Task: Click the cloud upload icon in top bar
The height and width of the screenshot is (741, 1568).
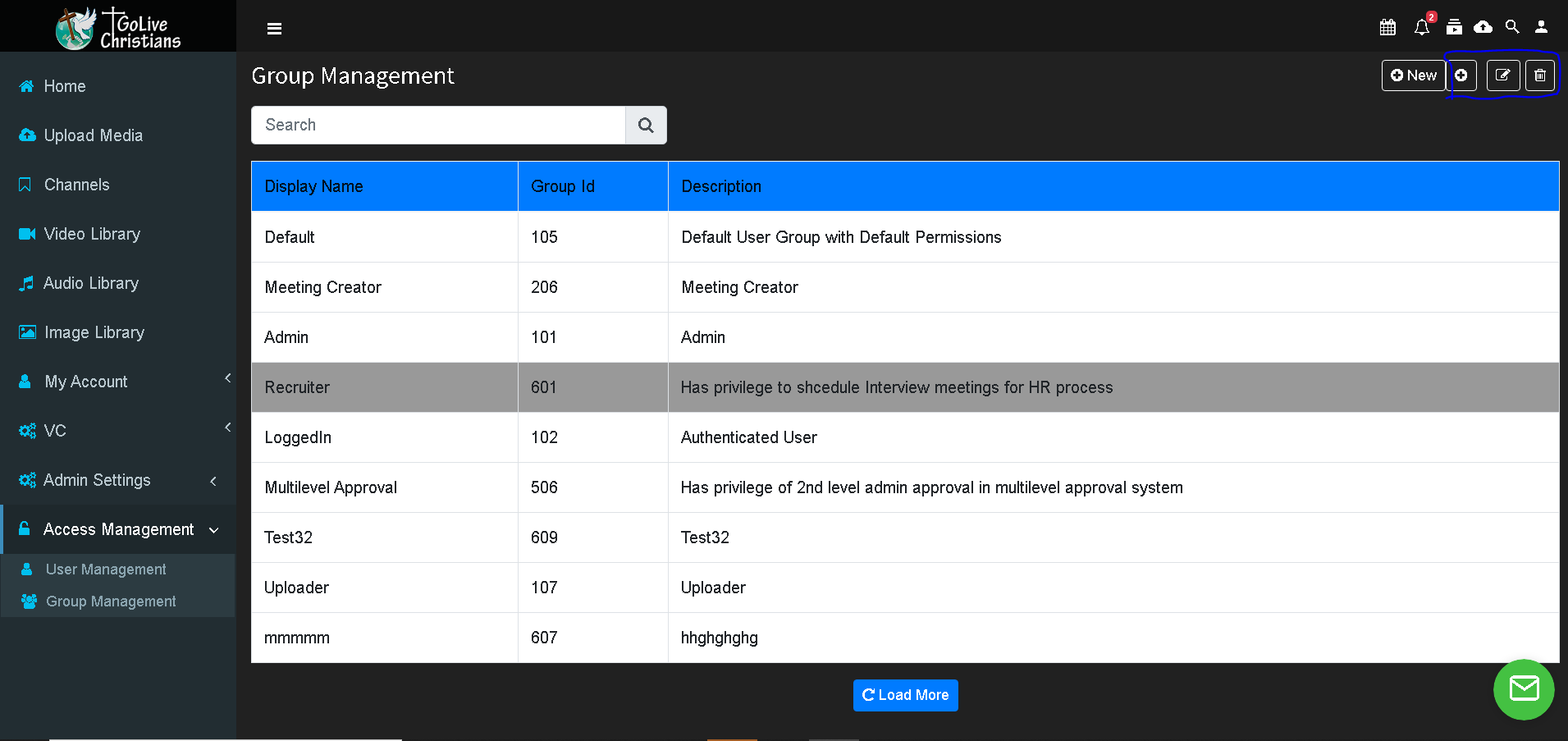Action: 1483,27
